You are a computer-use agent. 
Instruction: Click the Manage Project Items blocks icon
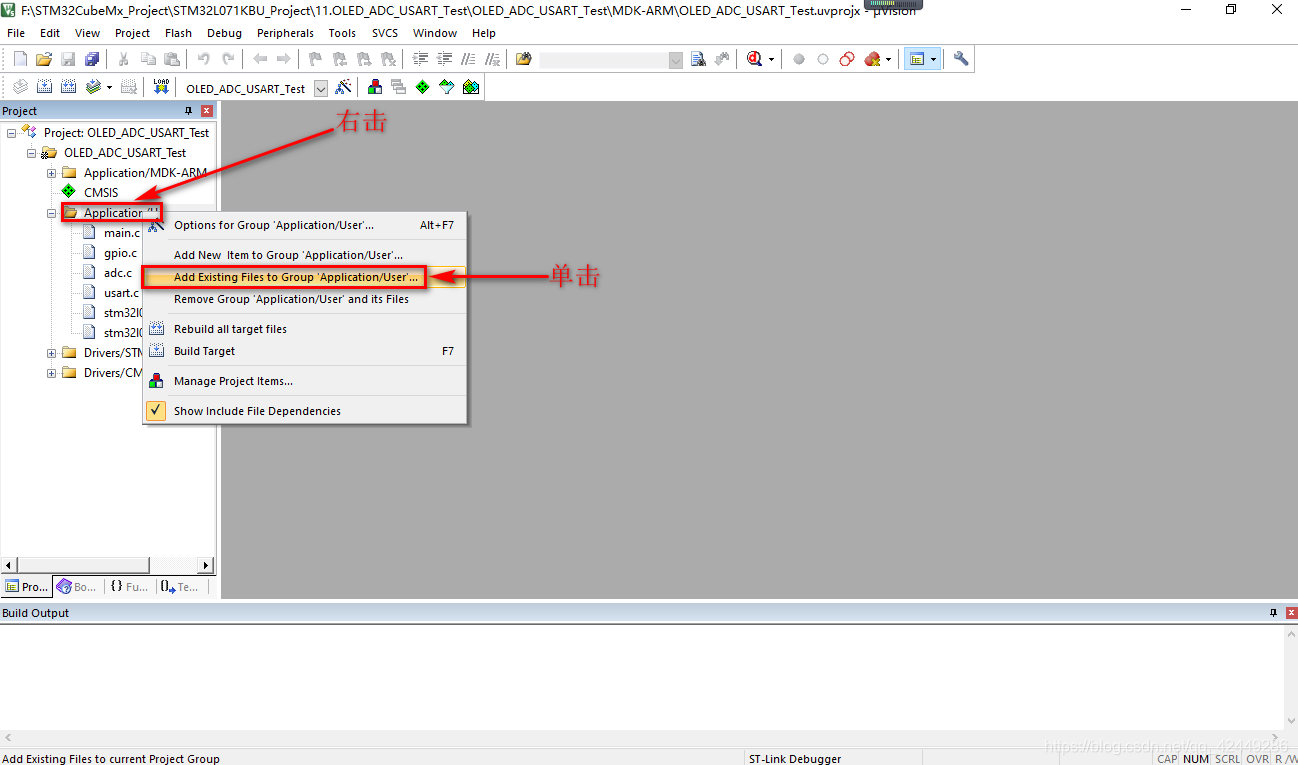pos(375,87)
